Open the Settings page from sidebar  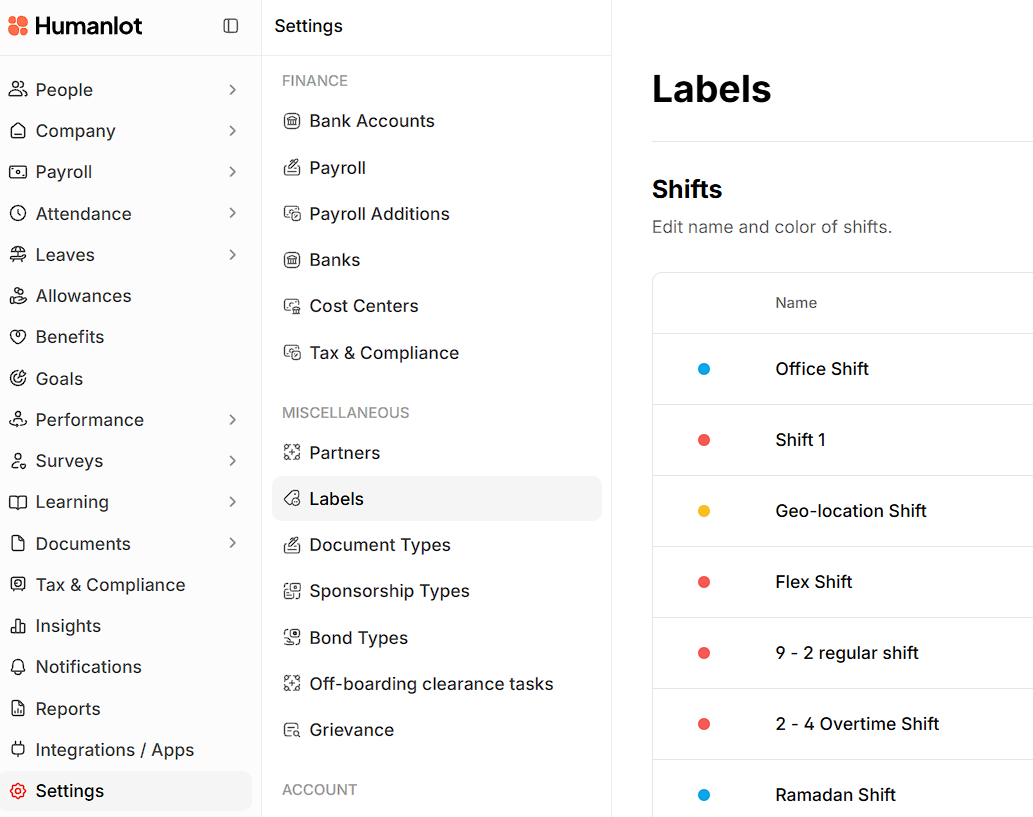pos(126,791)
